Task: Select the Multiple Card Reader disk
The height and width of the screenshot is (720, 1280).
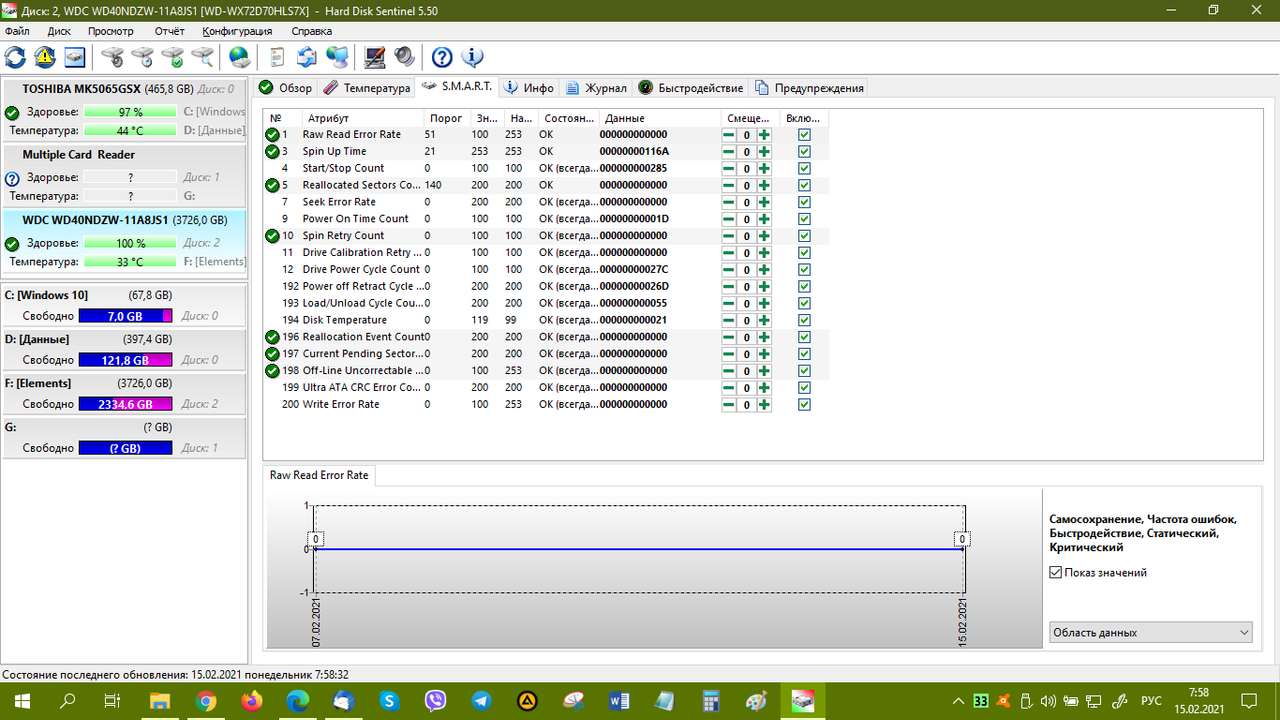Action: [x=124, y=176]
